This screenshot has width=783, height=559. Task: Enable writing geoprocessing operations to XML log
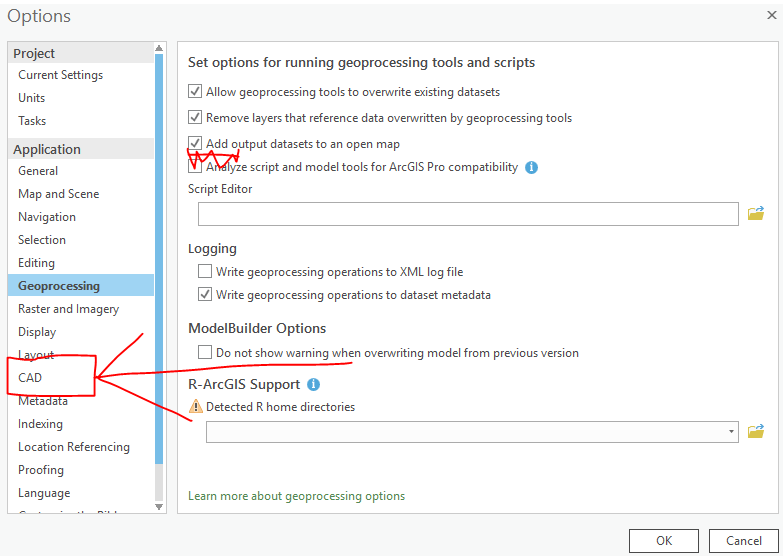click(205, 271)
